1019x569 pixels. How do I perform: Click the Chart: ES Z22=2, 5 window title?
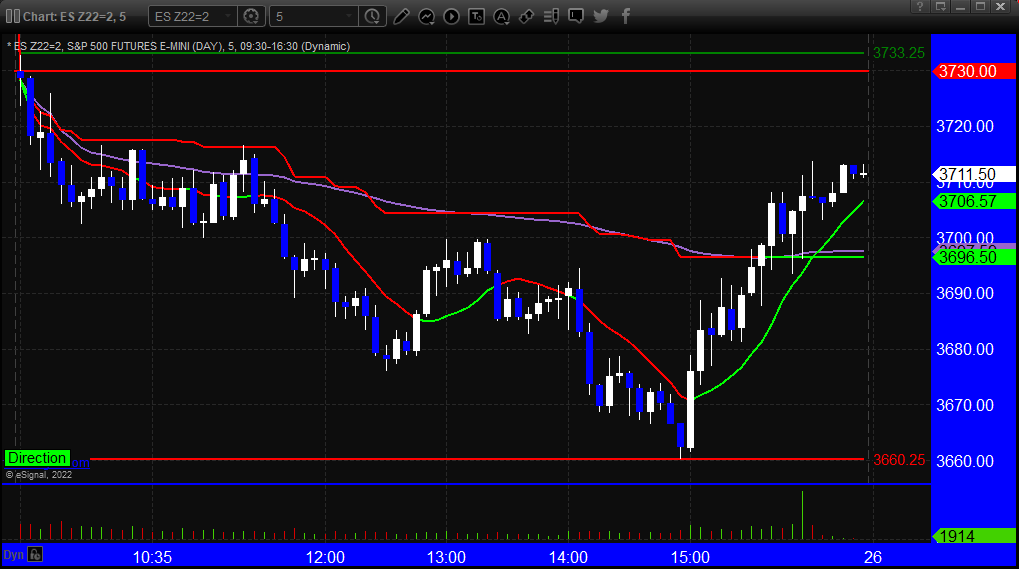pyautogui.click(x=75, y=16)
